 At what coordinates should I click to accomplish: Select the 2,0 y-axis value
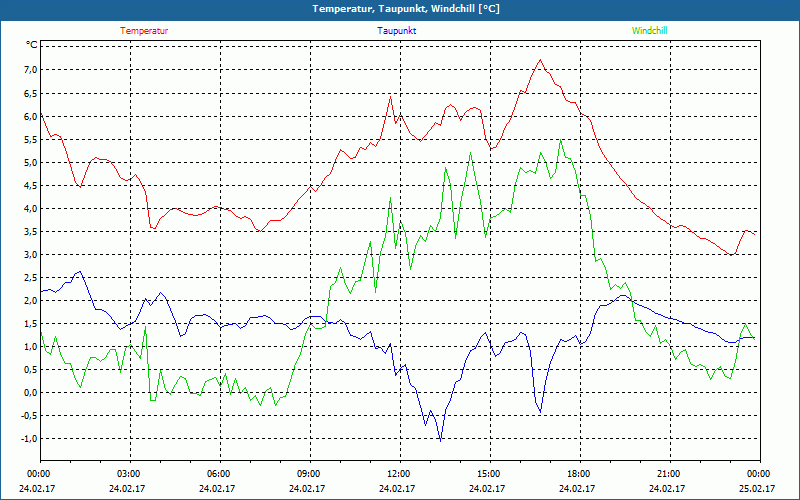click(x=32, y=300)
